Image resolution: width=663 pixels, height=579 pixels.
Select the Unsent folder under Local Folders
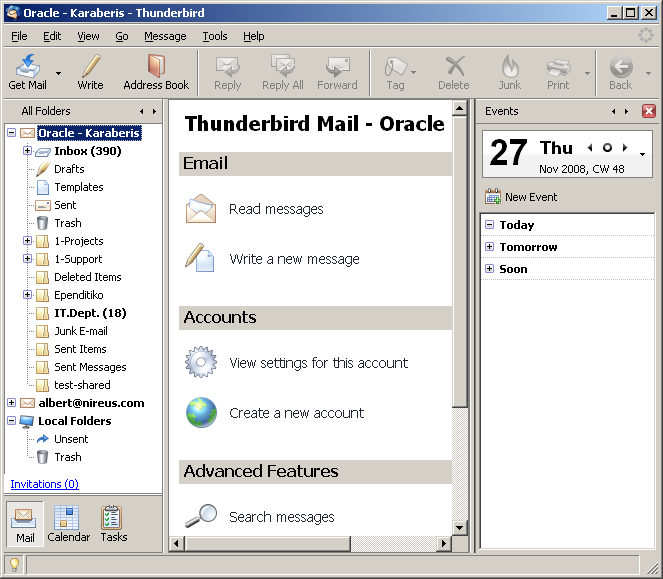[x=71, y=439]
